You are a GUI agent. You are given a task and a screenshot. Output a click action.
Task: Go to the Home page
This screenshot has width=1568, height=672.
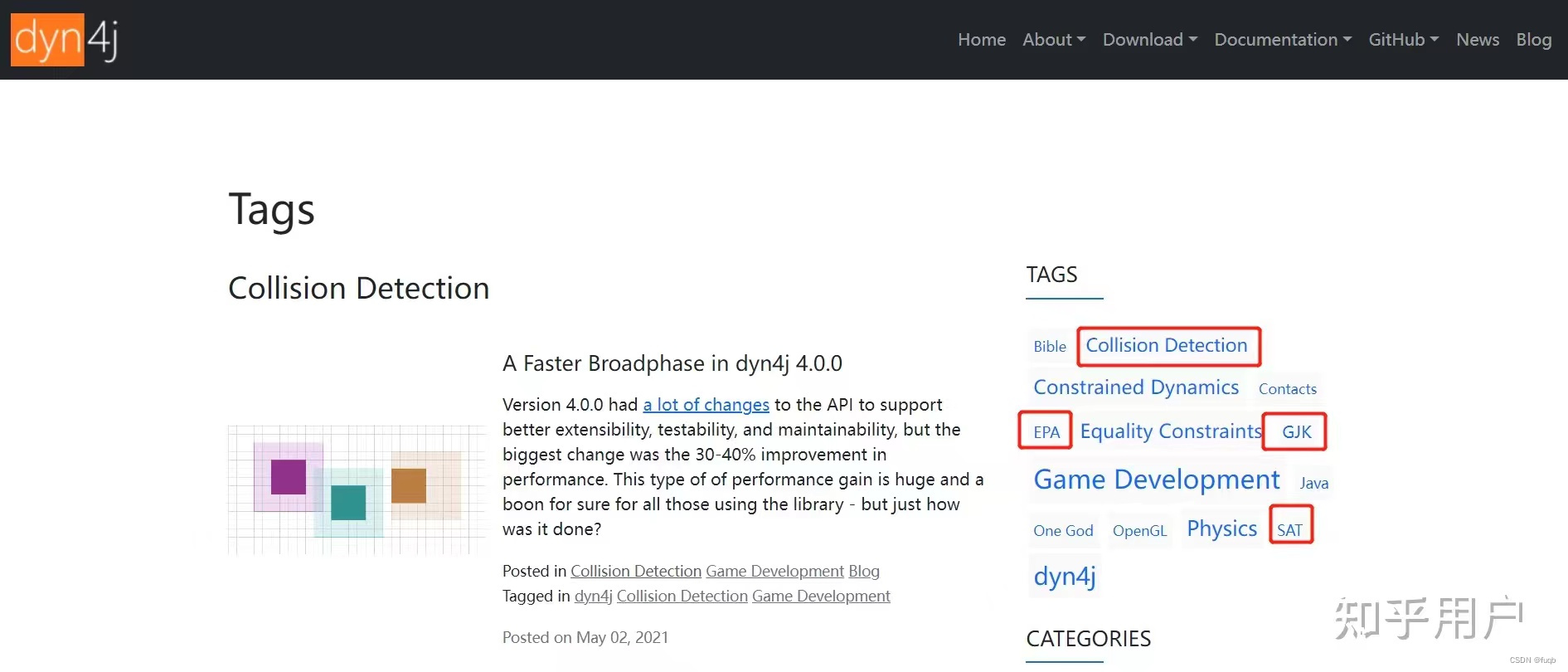point(982,40)
